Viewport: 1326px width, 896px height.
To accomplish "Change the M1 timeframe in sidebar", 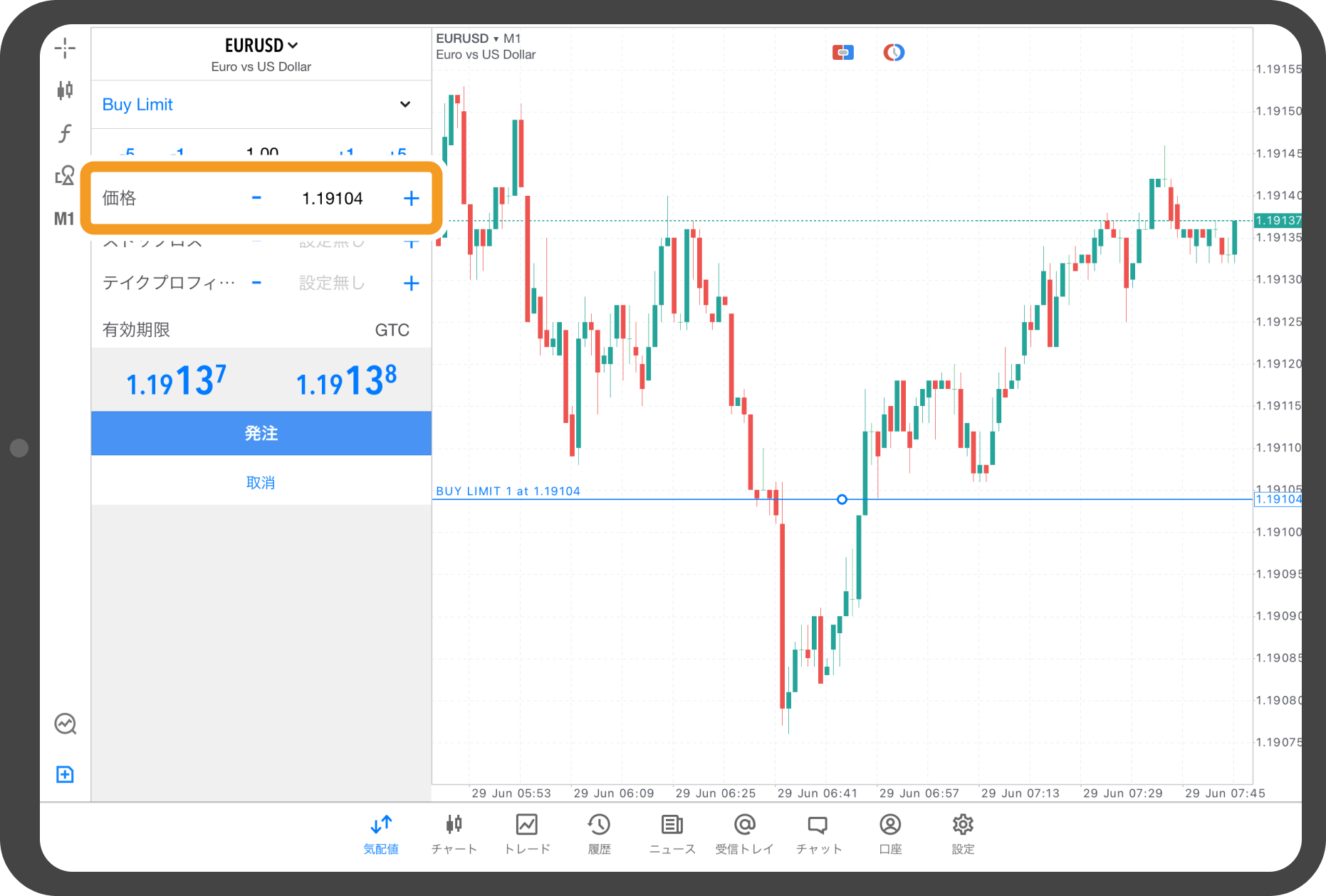I will [65, 219].
